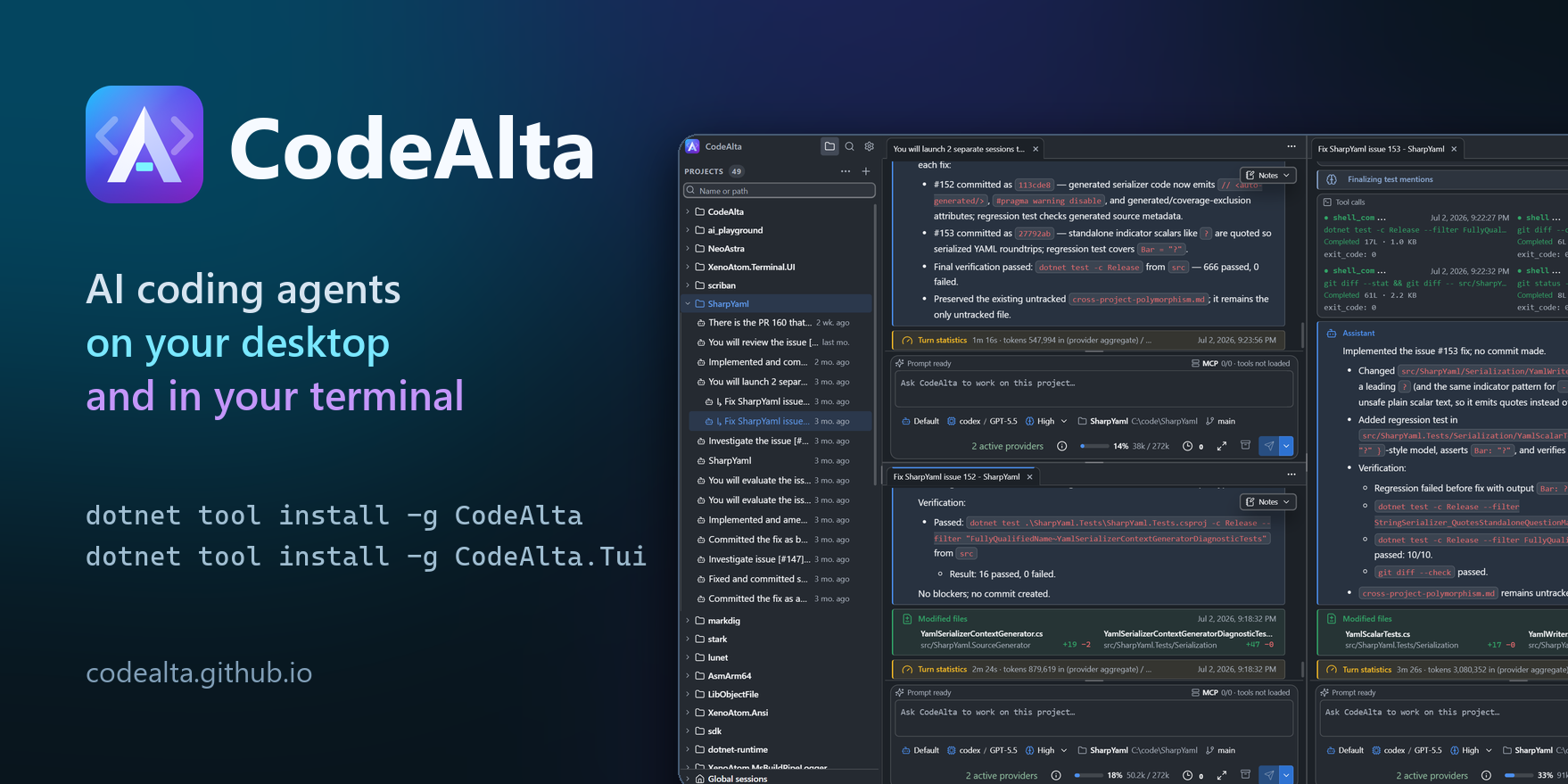Open the projects folder view icon

point(829,146)
